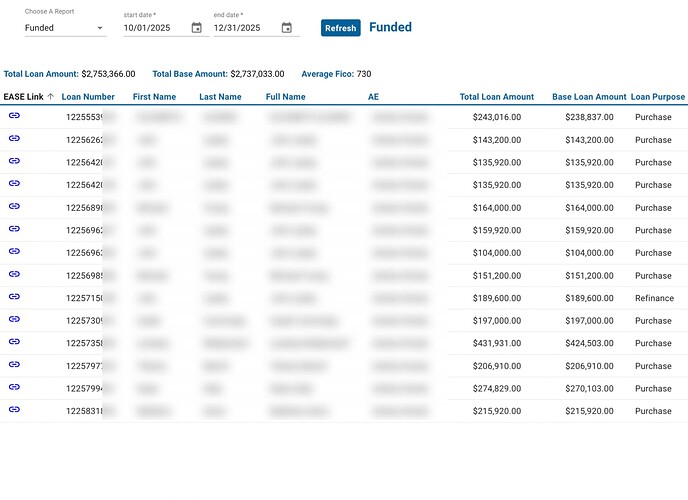Viewport: 688px width, 500px height.
Task: Open EASE link for the $164,000.00 loan
Action: (14, 206)
